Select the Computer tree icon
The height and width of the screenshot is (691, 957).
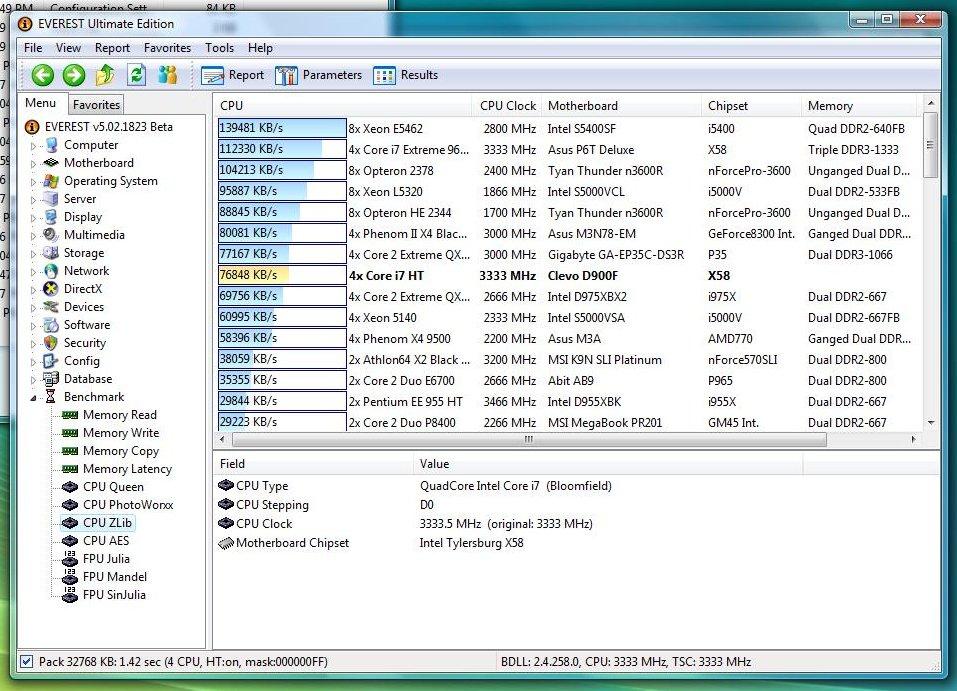pyautogui.click(x=51, y=145)
